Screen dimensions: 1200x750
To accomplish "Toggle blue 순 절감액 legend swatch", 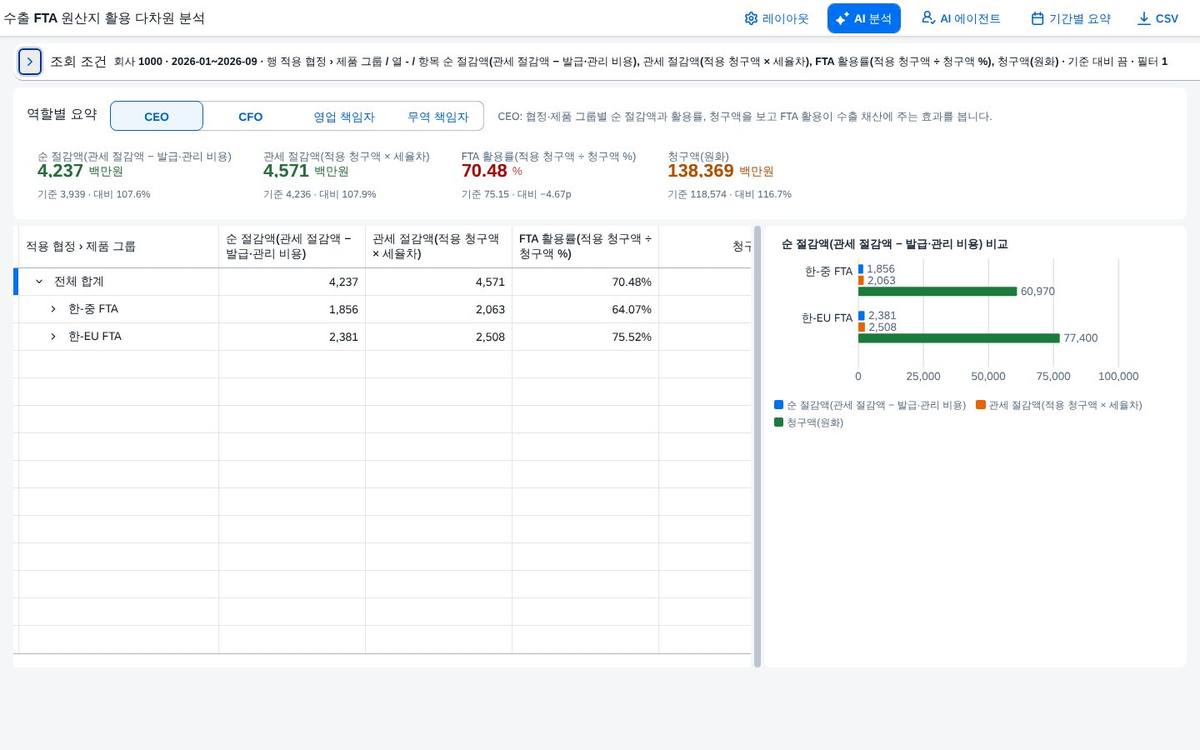I will coord(779,405).
